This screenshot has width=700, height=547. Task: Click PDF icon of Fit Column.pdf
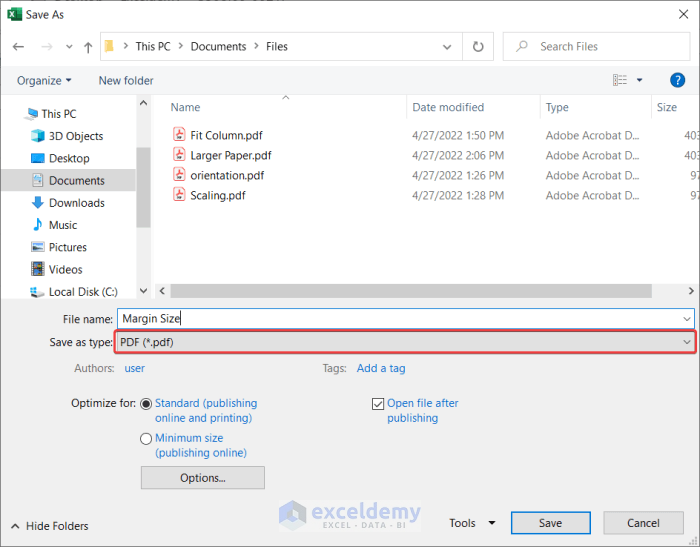[179, 134]
